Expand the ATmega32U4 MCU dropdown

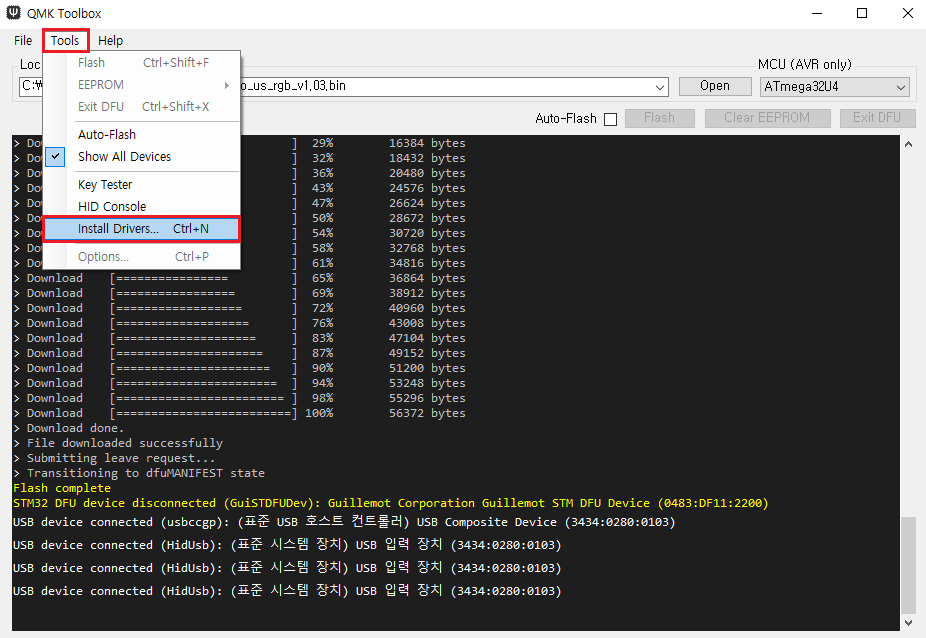click(834, 87)
